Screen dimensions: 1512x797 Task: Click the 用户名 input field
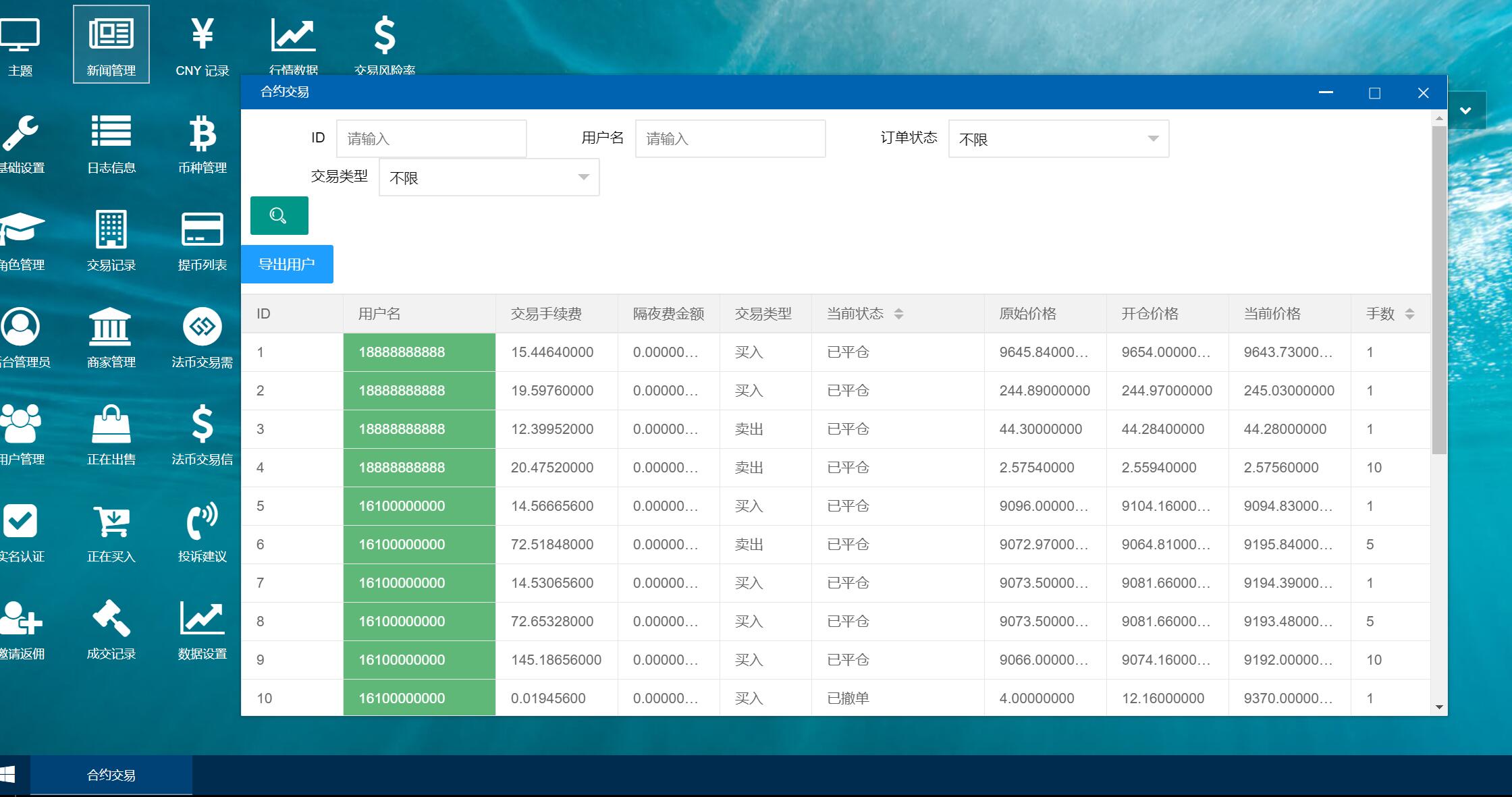tap(730, 139)
